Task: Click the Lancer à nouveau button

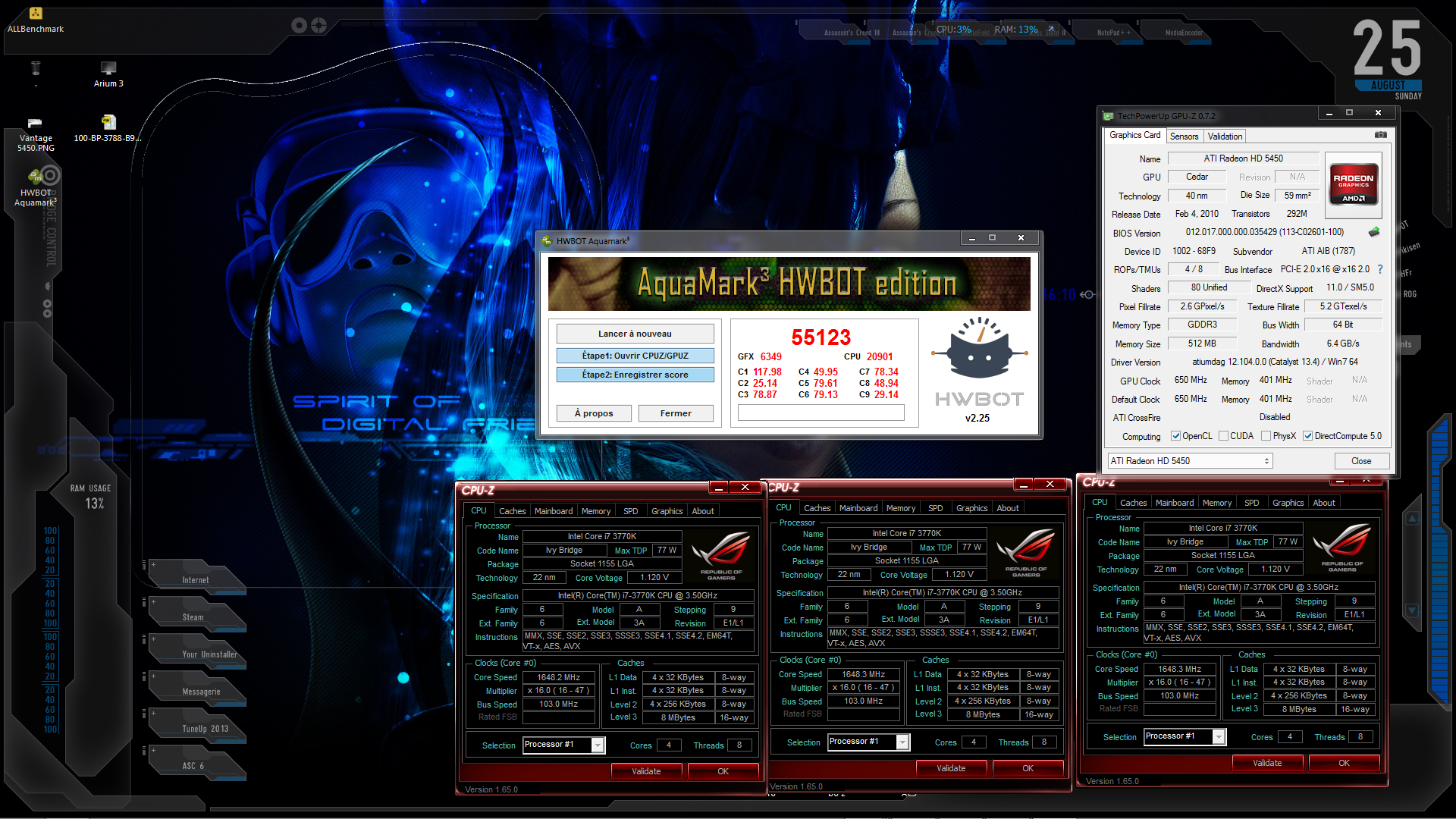Action: (x=635, y=334)
